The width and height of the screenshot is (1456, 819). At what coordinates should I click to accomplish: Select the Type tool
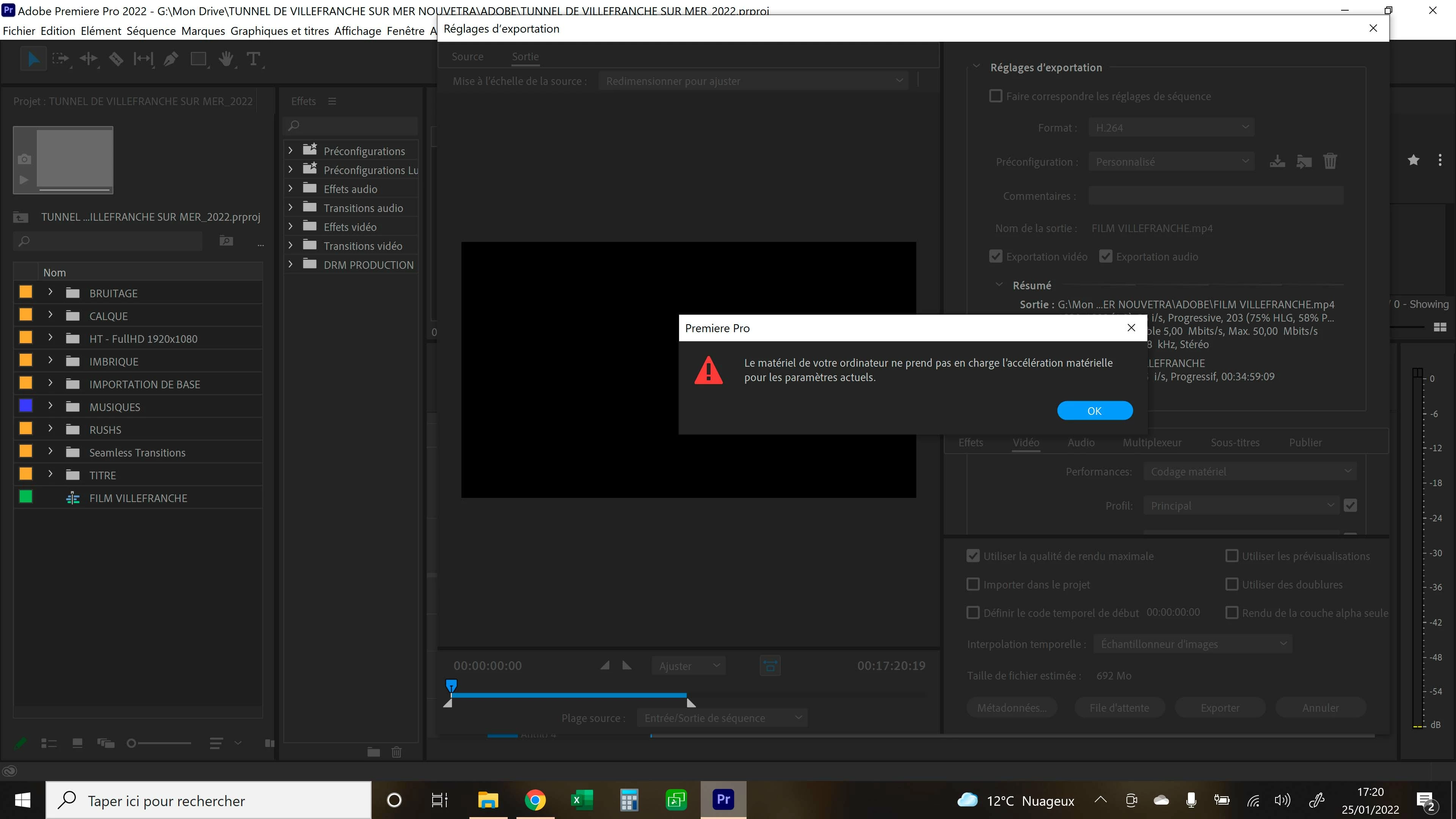tap(253, 59)
